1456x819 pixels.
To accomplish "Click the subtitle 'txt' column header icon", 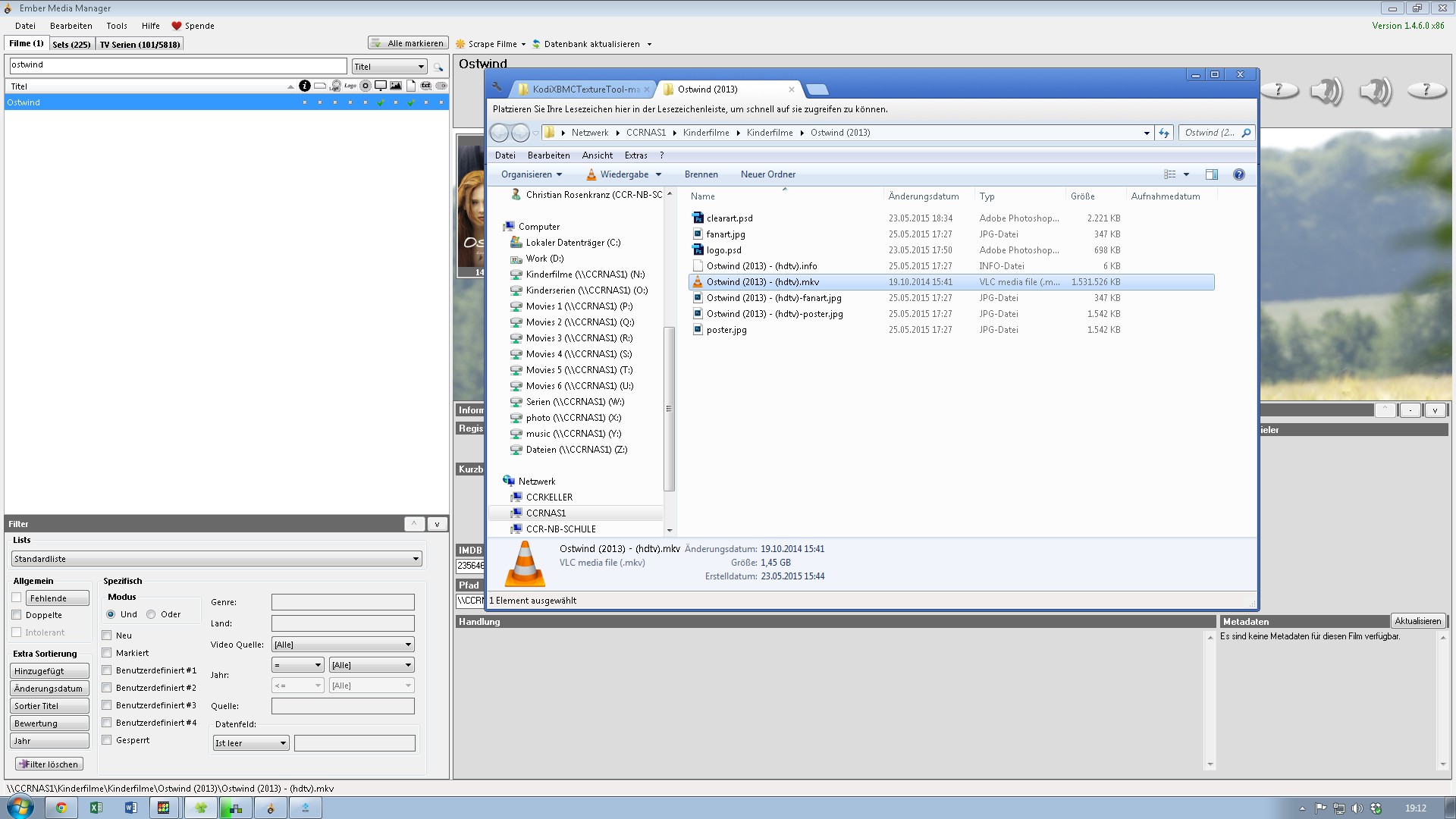I will click(x=426, y=86).
